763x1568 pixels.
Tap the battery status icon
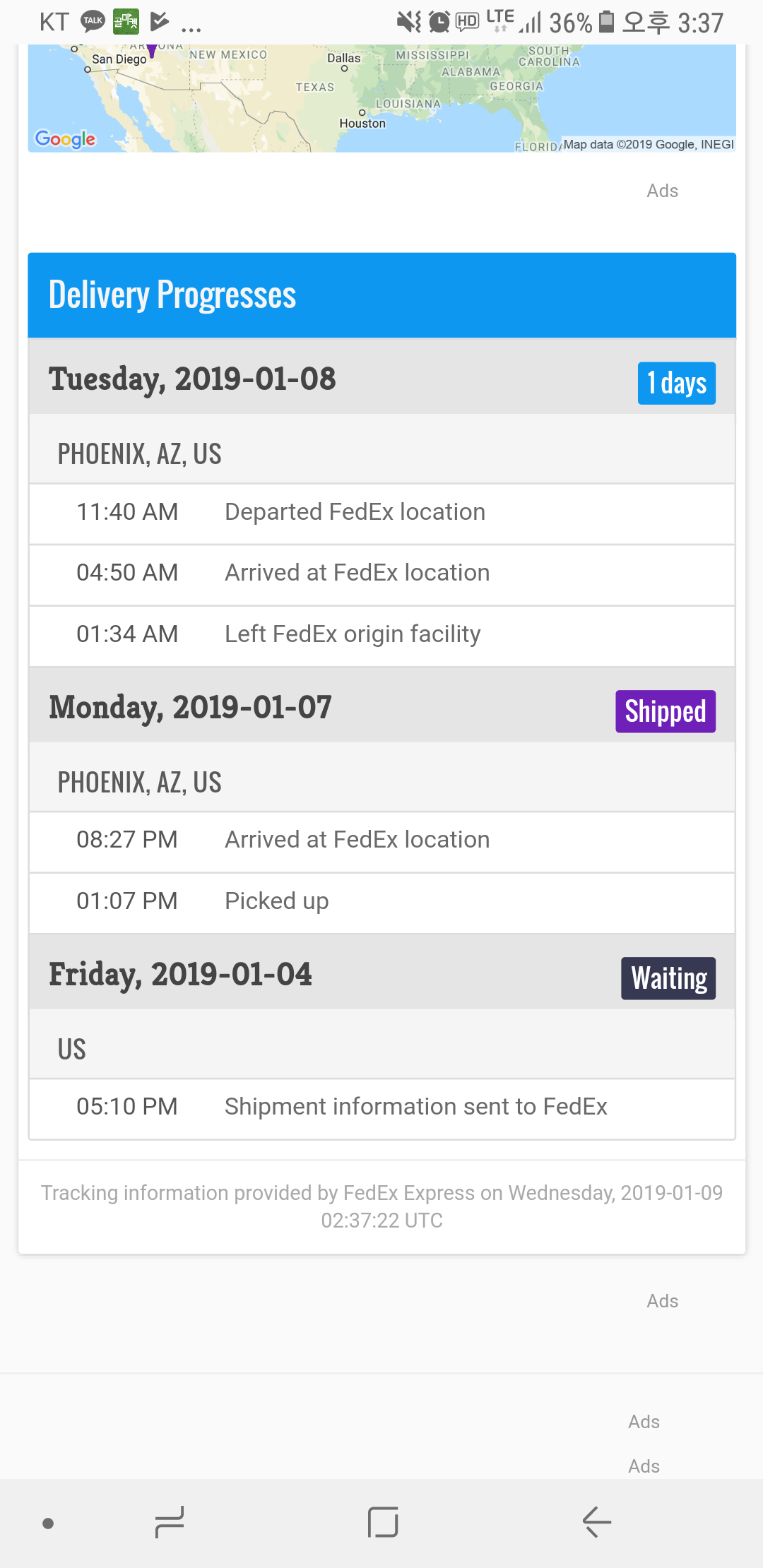[x=606, y=22]
